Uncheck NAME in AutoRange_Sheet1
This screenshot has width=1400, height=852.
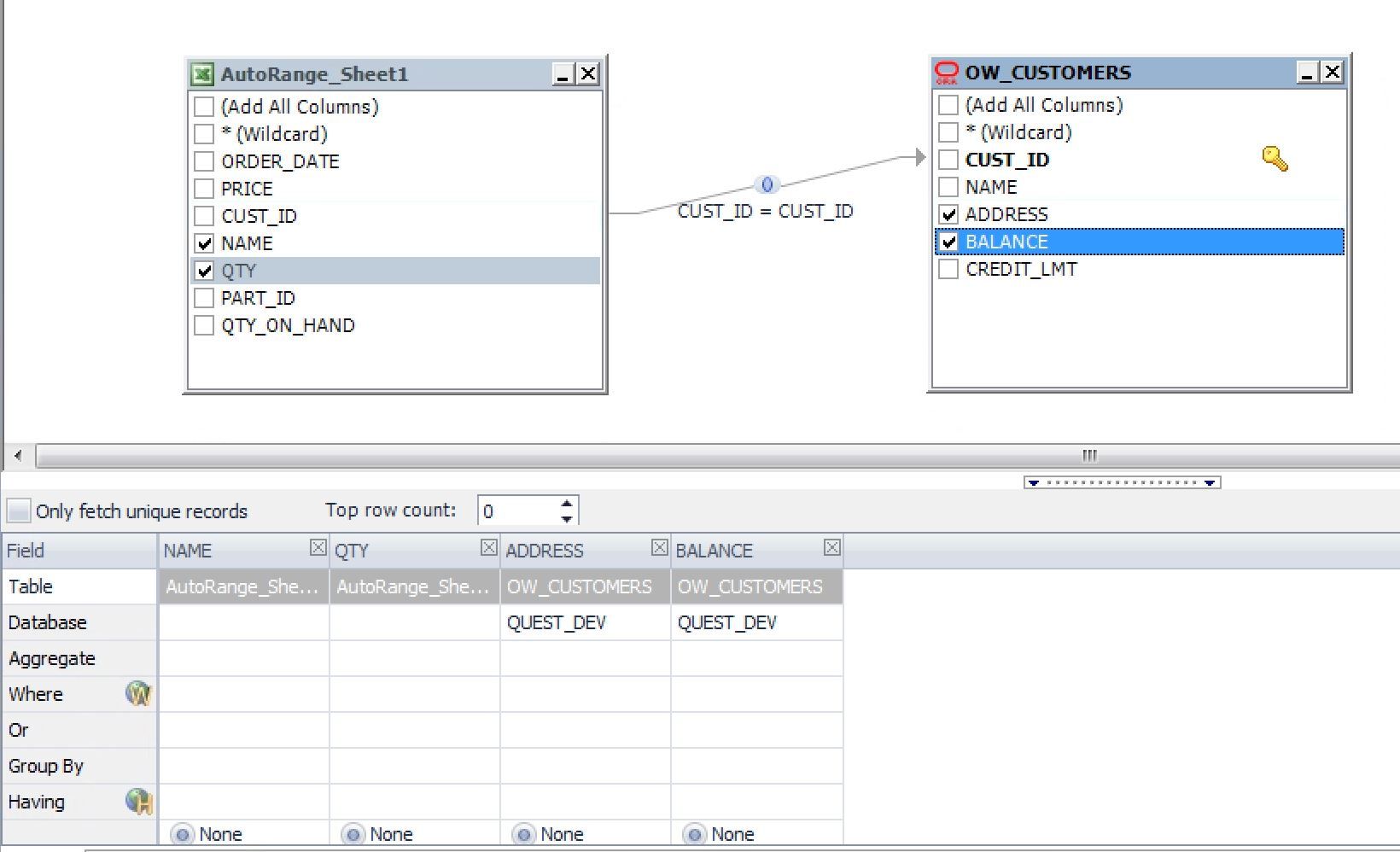tap(204, 243)
